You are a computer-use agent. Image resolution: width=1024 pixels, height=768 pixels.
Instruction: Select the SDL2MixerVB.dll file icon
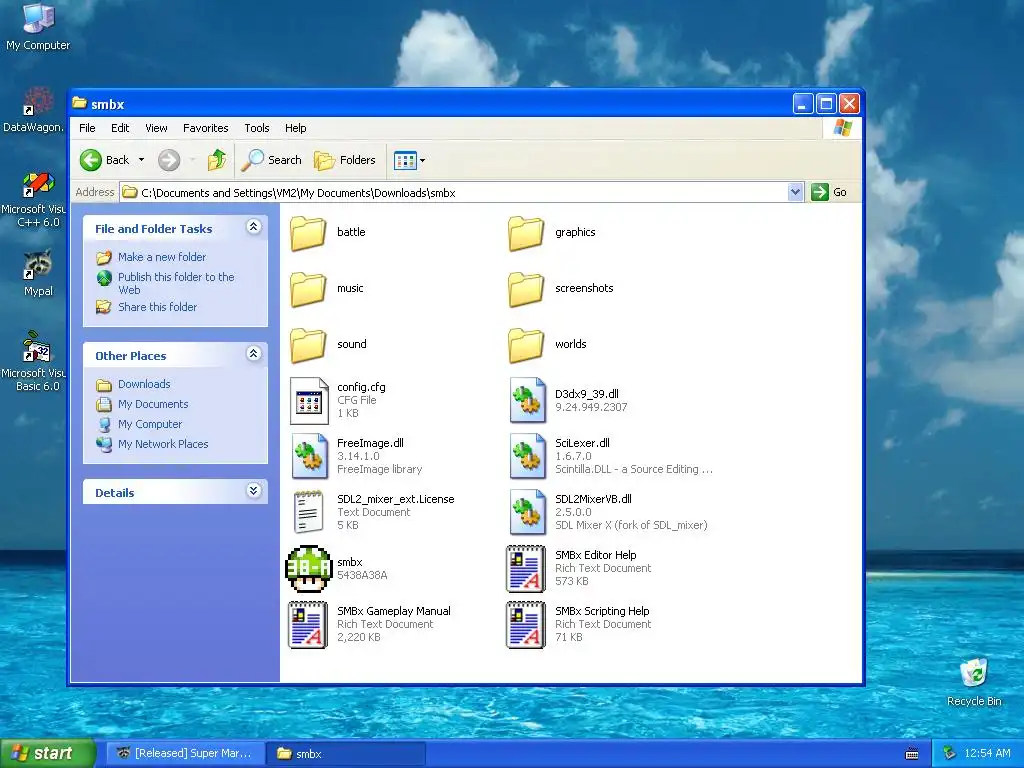pyautogui.click(x=528, y=512)
